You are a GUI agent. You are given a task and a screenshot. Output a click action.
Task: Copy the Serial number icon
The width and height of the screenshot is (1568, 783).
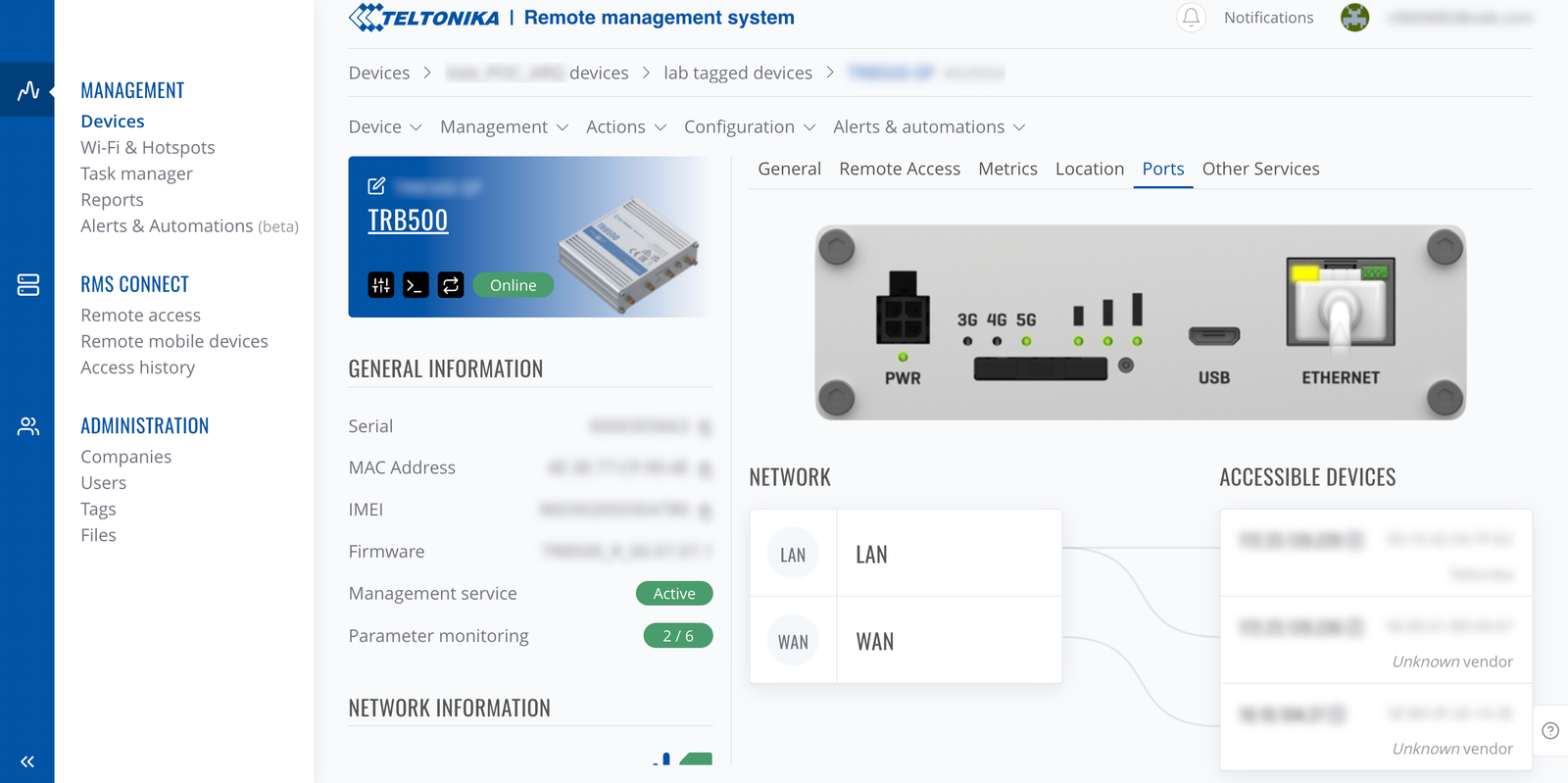tap(705, 427)
